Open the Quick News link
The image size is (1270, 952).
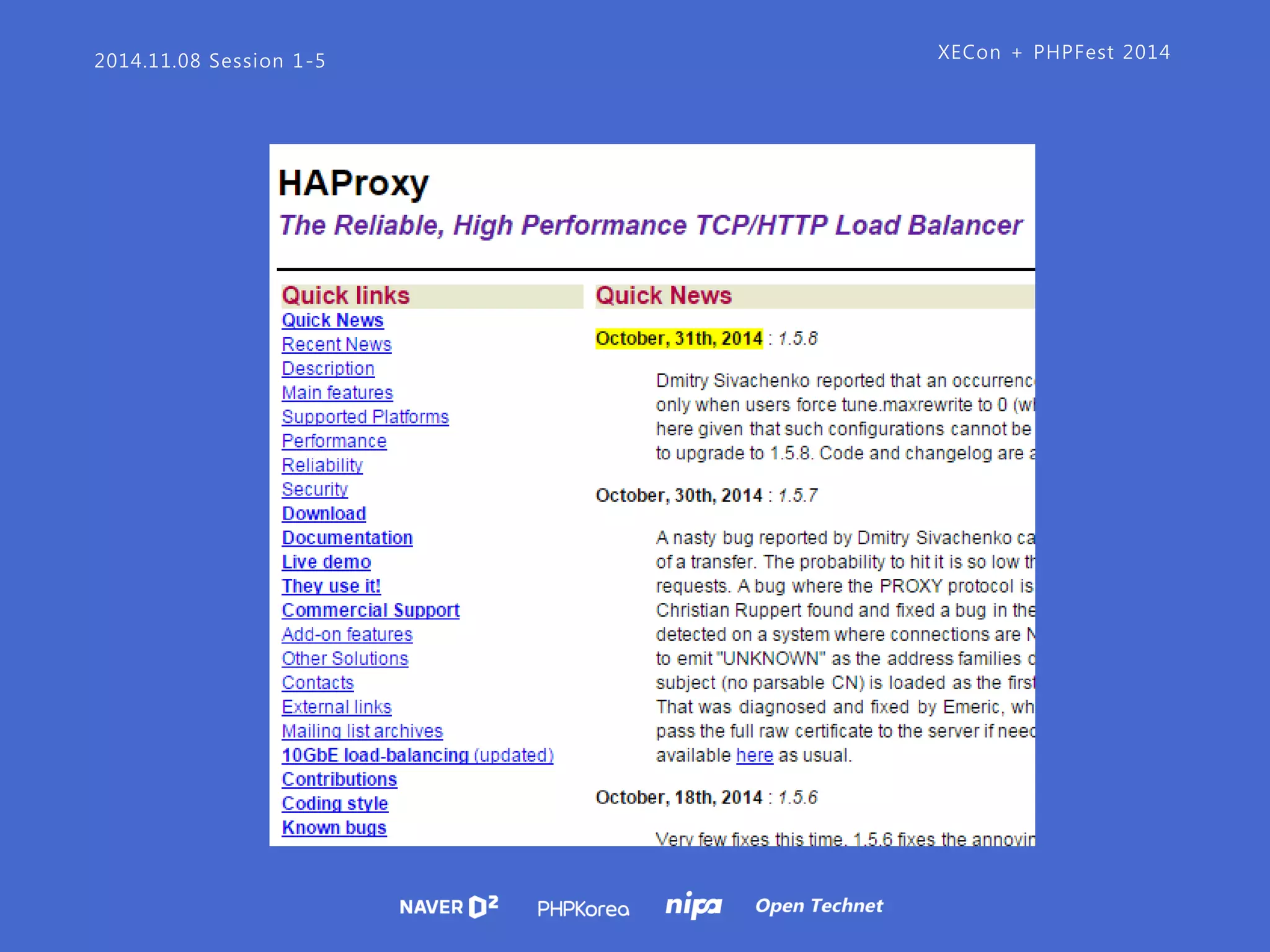pyautogui.click(x=332, y=320)
